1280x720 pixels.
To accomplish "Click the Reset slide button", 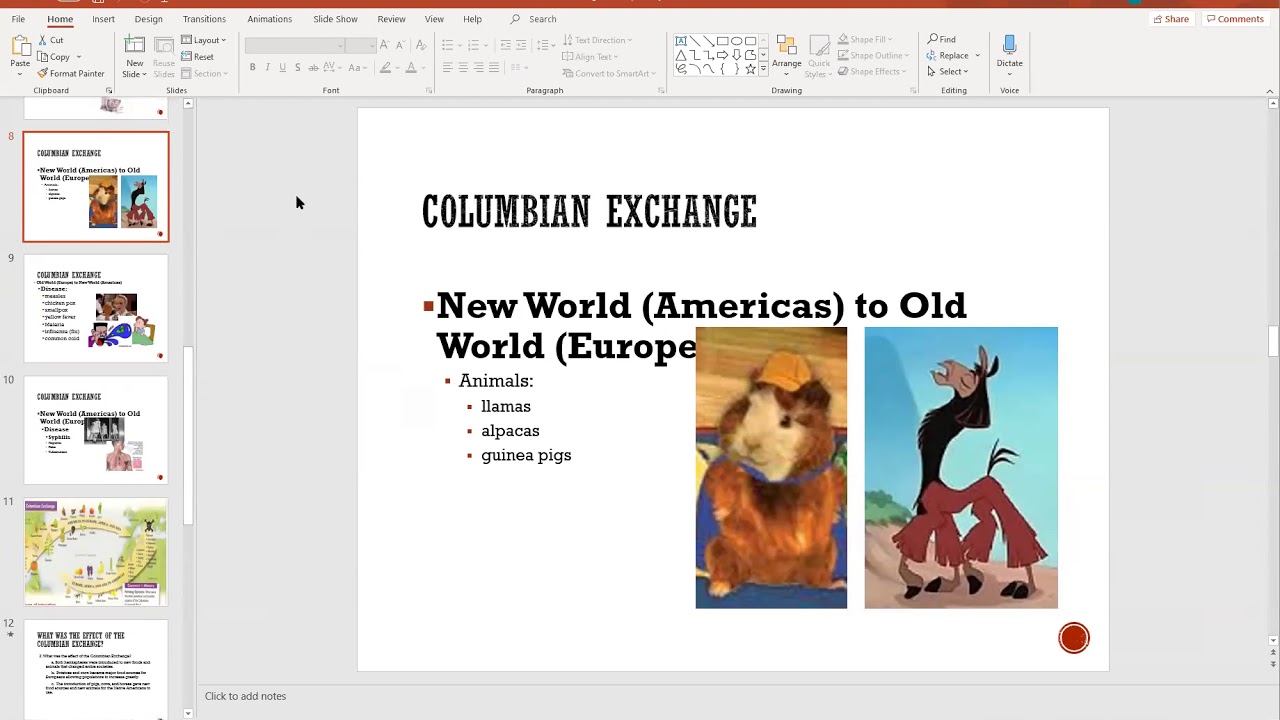I will click(198, 57).
